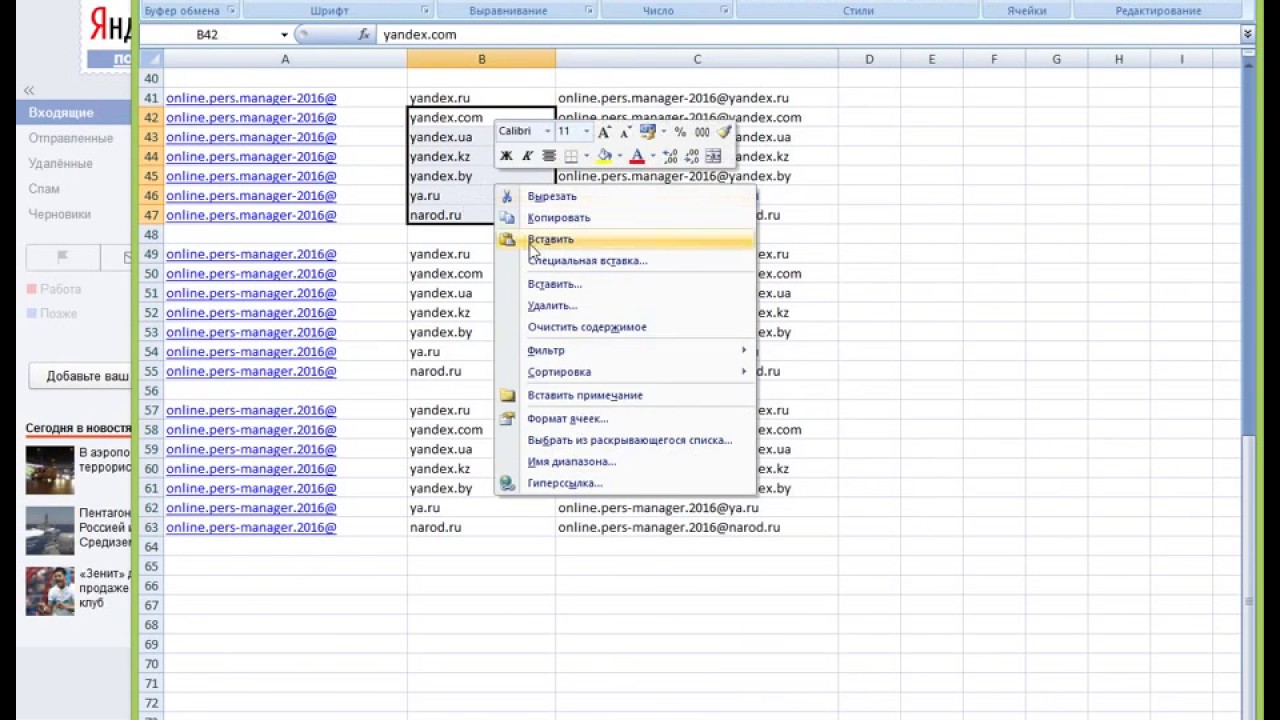Center align text via mini toolbar icon
This screenshot has height=720, width=1280.
[x=549, y=156]
